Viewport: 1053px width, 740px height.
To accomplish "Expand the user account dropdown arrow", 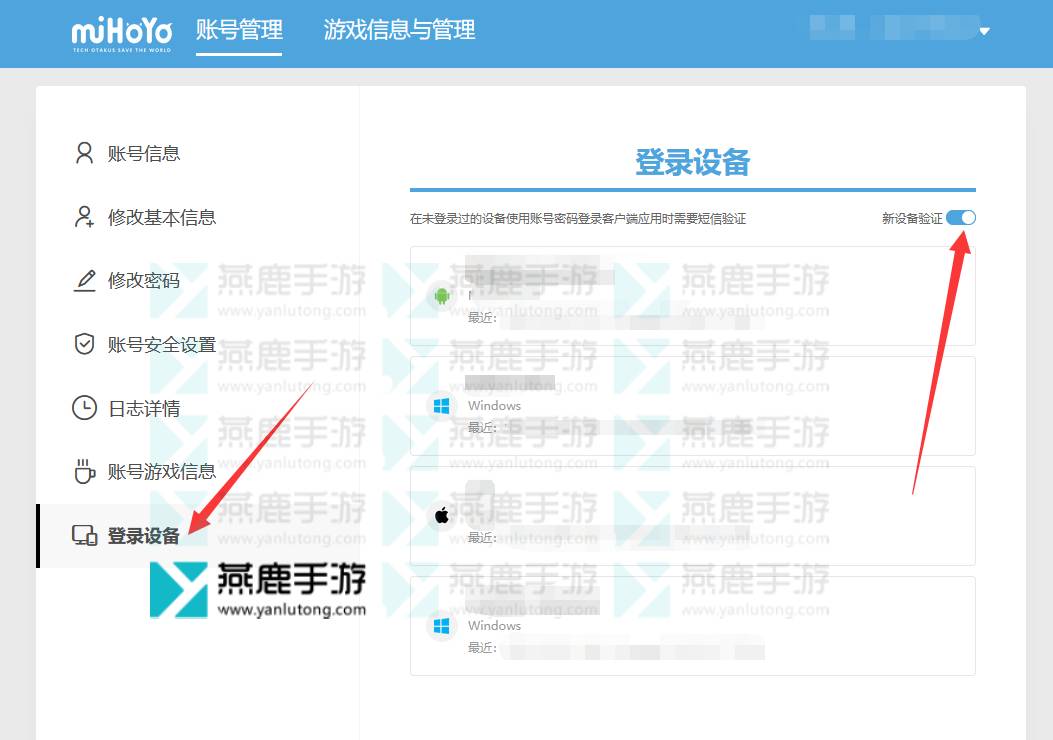I will (984, 31).
